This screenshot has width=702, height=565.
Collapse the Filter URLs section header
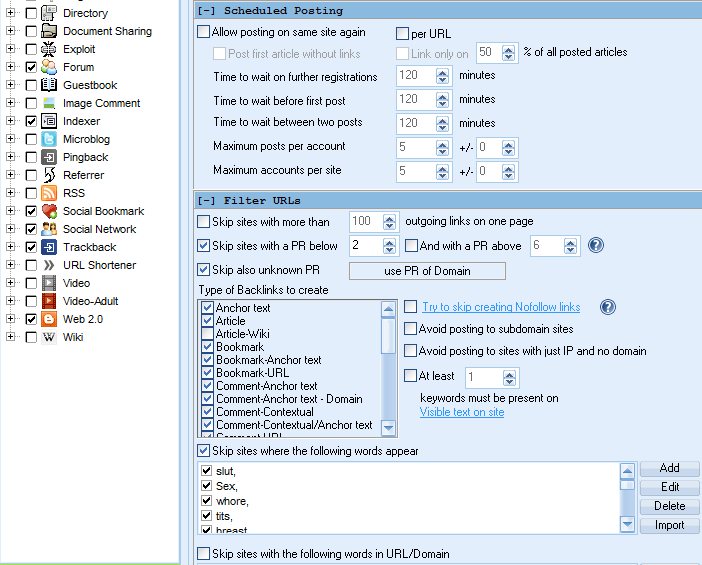208,200
